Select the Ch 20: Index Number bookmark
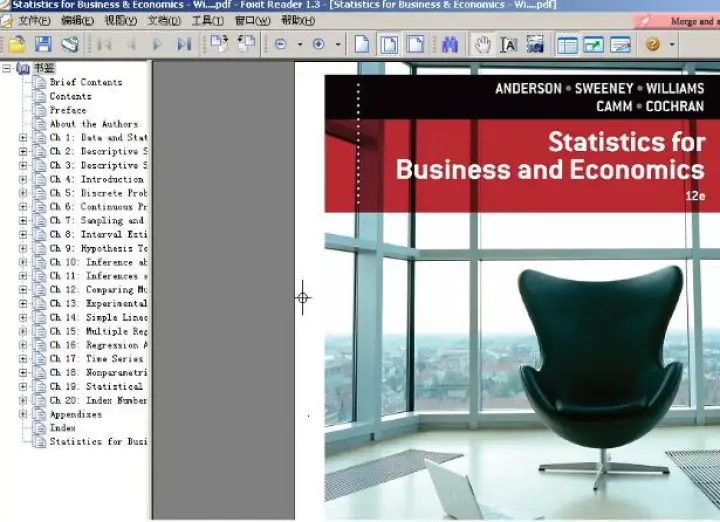Screen dimensions: 720x522 click(98, 400)
